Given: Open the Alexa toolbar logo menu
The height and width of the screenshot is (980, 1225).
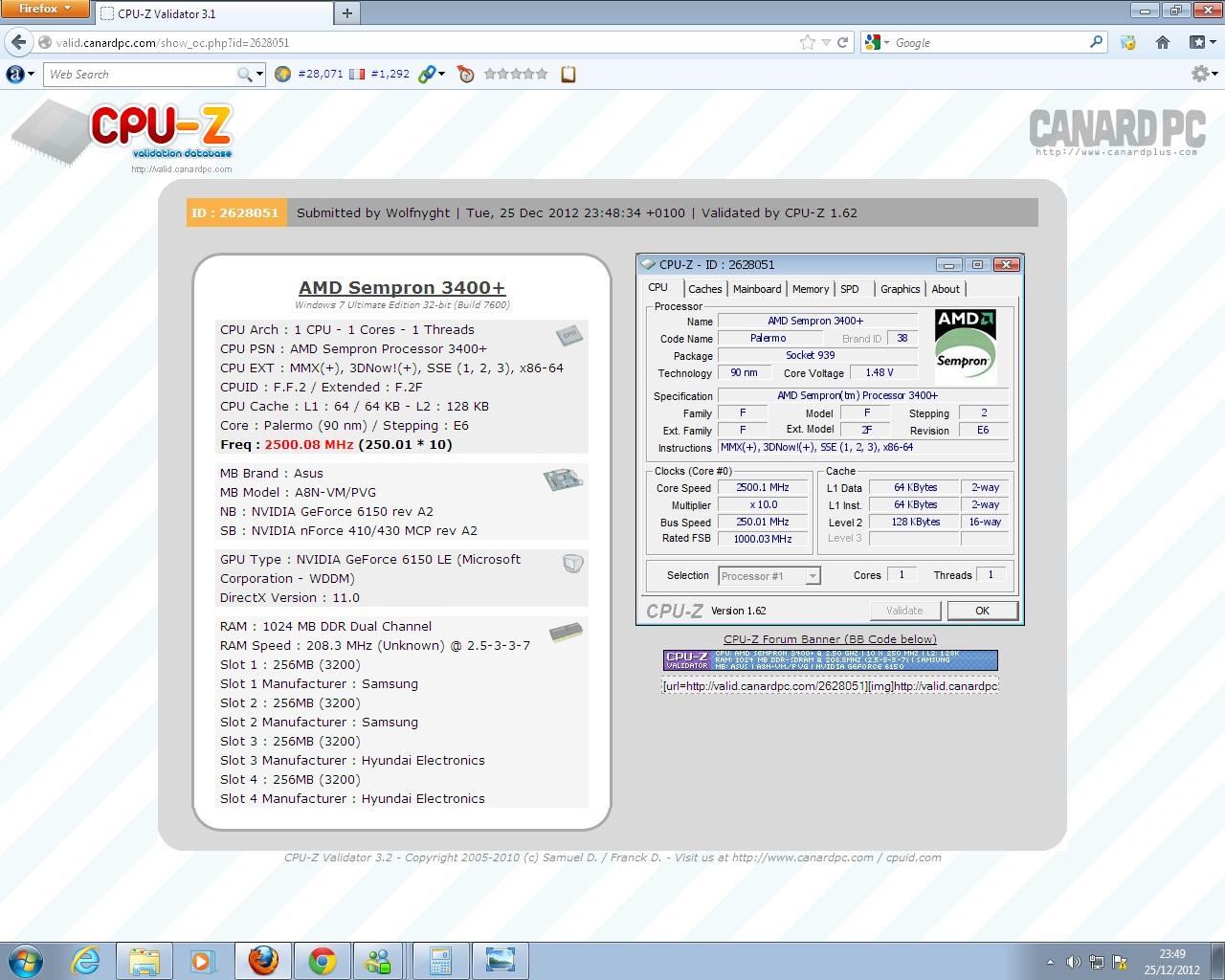Looking at the screenshot, I should coord(20,74).
